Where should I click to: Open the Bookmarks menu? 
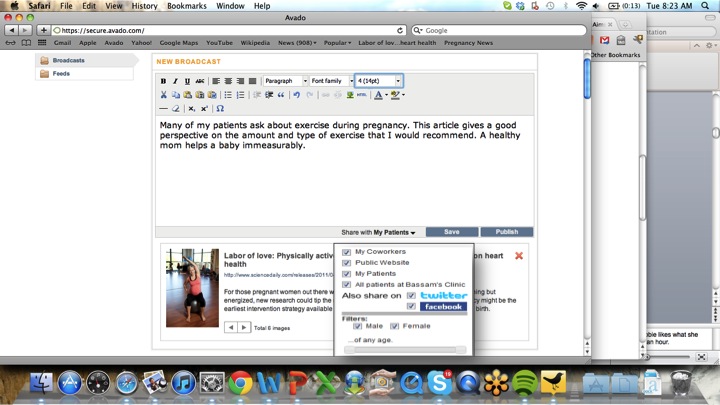[186, 6]
